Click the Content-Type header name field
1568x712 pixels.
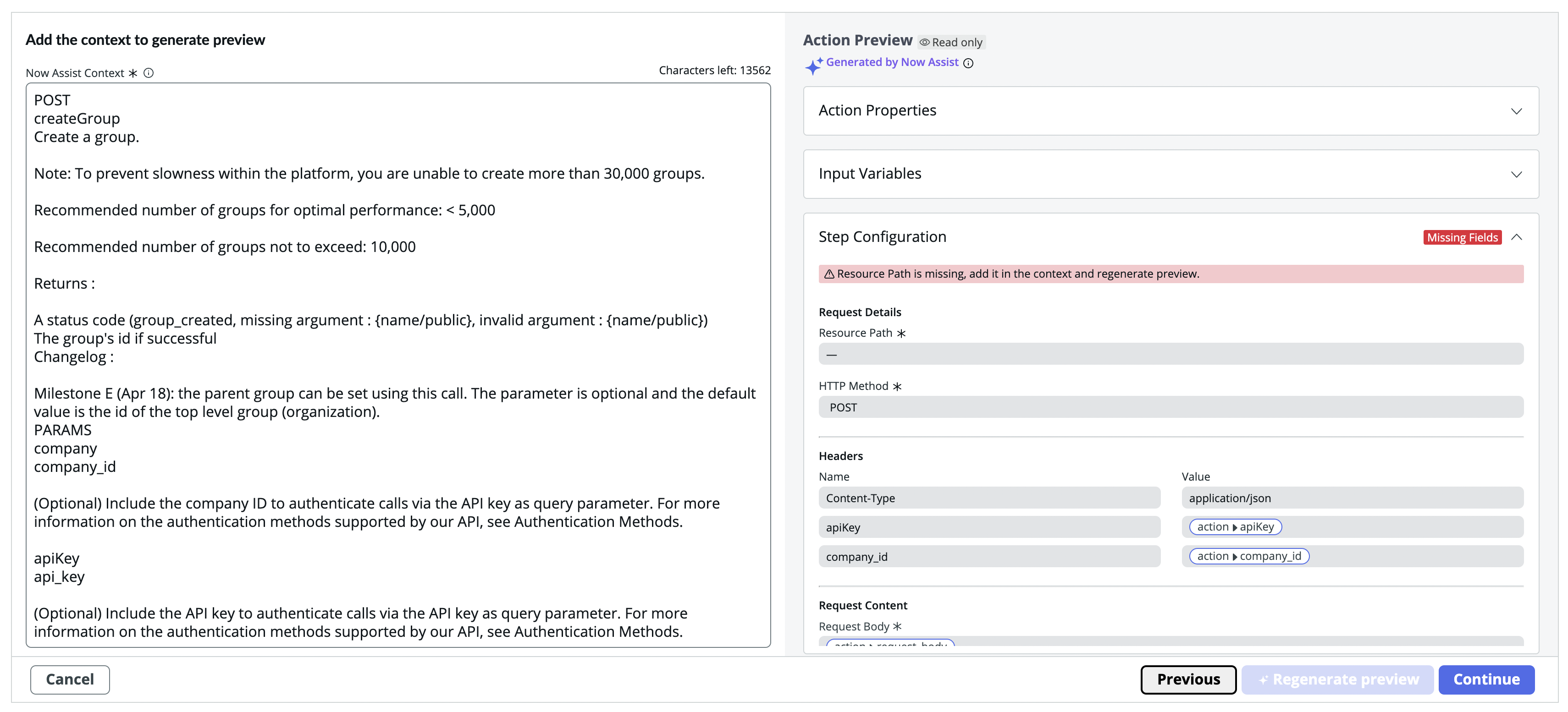[989, 498]
